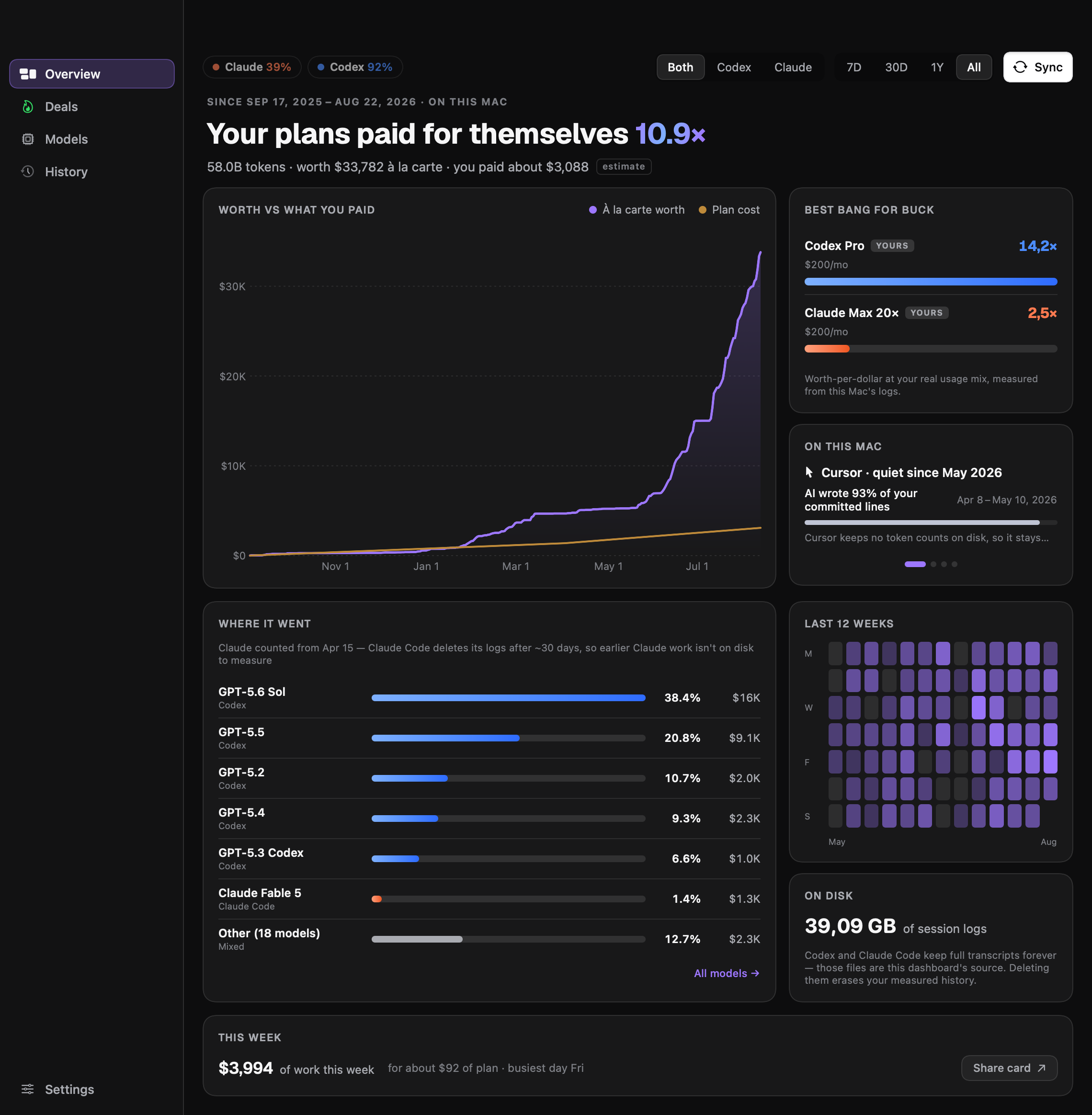The width and height of the screenshot is (1092, 1115).
Task: Switch time range to 1Y
Action: point(936,67)
